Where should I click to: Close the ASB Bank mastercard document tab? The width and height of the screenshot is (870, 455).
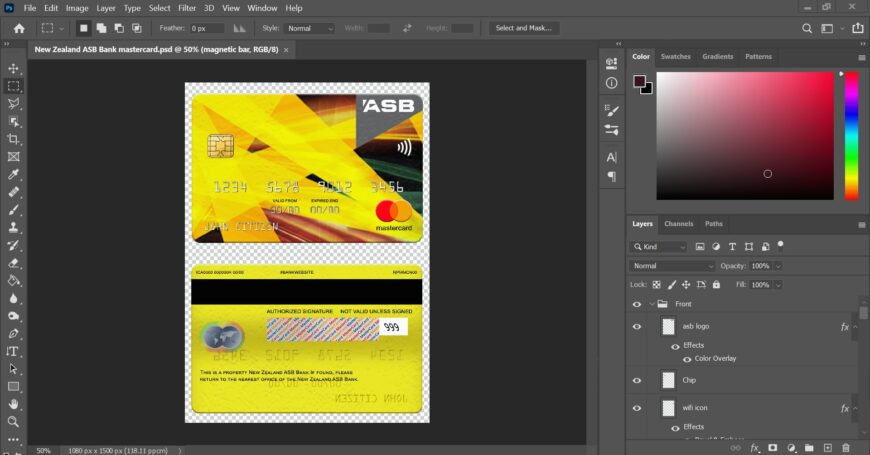coord(286,50)
